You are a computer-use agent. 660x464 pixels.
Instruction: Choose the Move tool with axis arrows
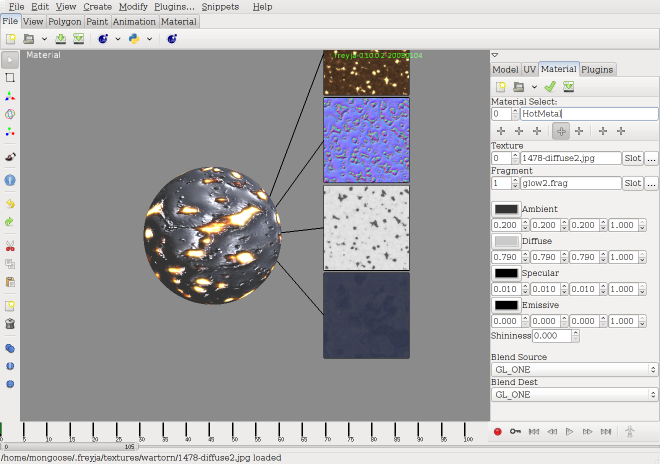[x=10, y=96]
